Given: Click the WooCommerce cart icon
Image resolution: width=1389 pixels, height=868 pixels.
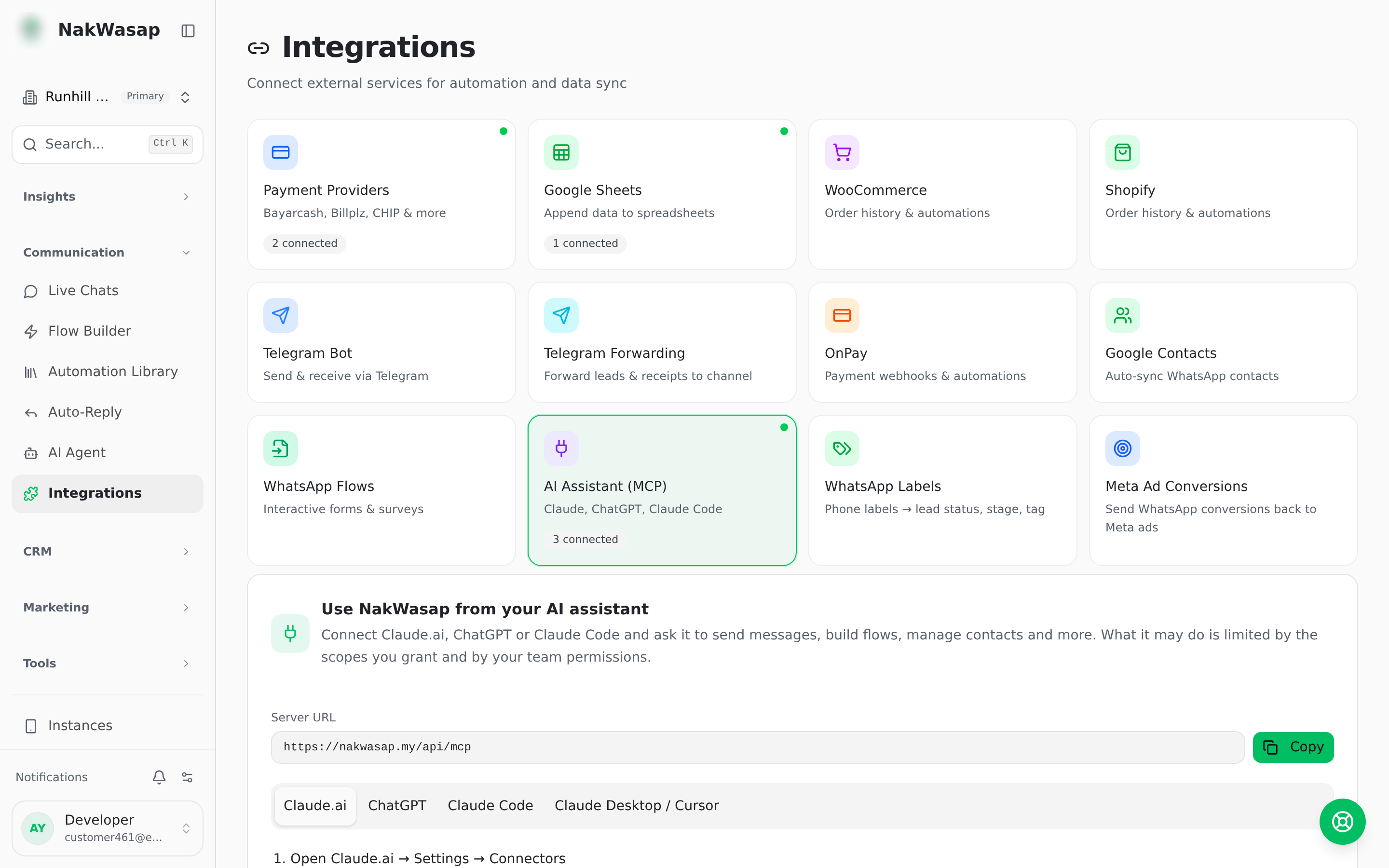Looking at the screenshot, I should (x=842, y=152).
